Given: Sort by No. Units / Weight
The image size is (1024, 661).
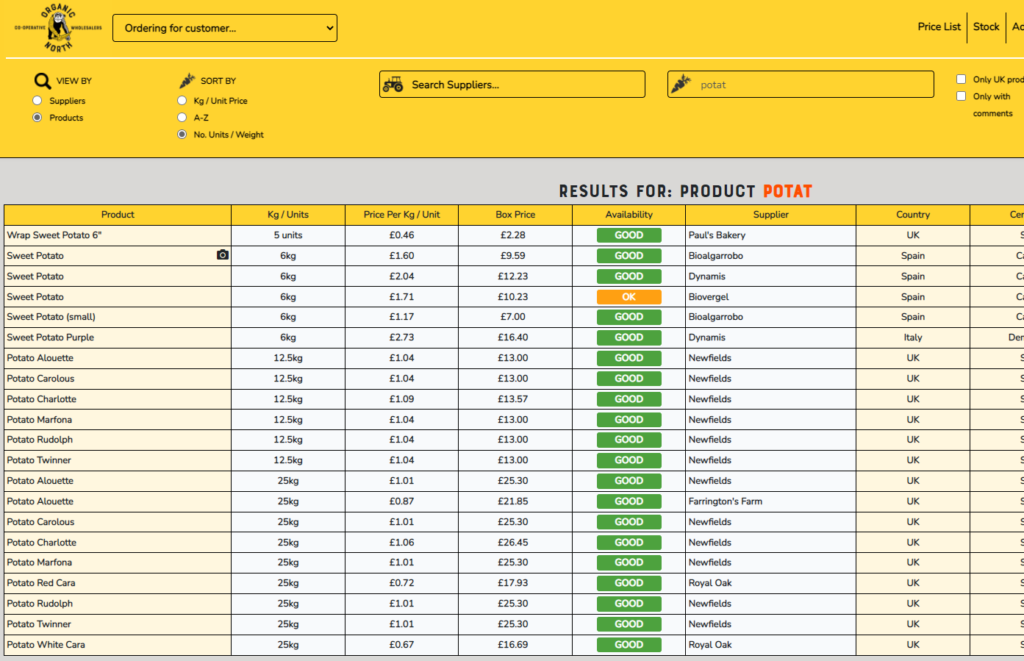Looking at the screenshot, I should tap(182, 135).
